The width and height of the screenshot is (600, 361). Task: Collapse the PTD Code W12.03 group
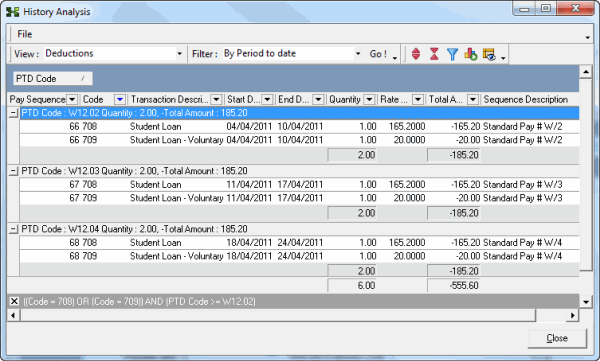(13, 171)
